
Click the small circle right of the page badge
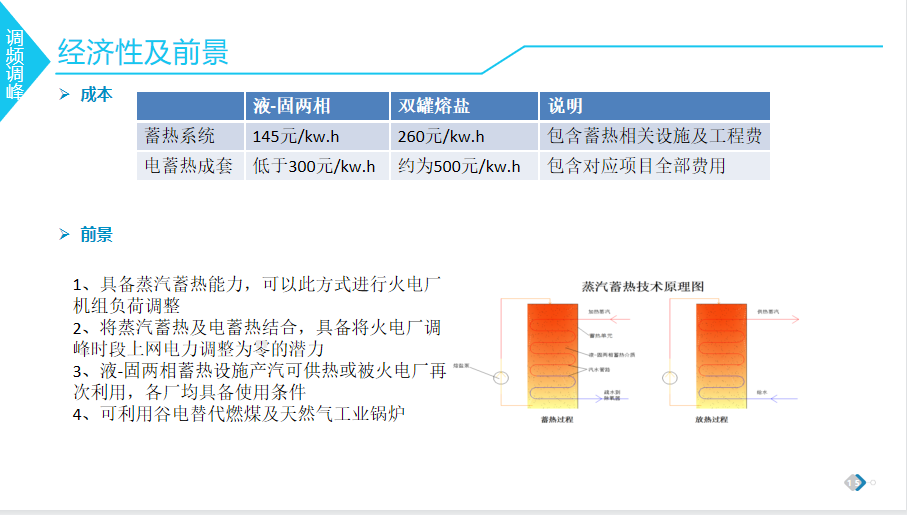click(x=873, y=482)
